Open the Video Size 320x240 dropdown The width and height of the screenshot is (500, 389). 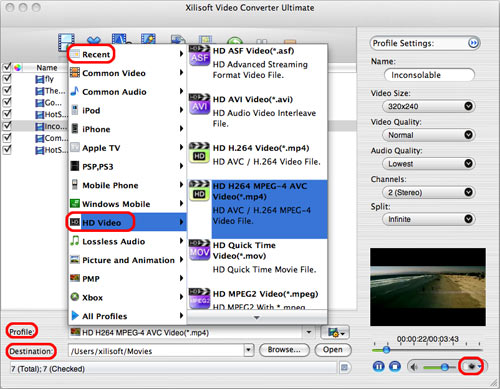429,106
